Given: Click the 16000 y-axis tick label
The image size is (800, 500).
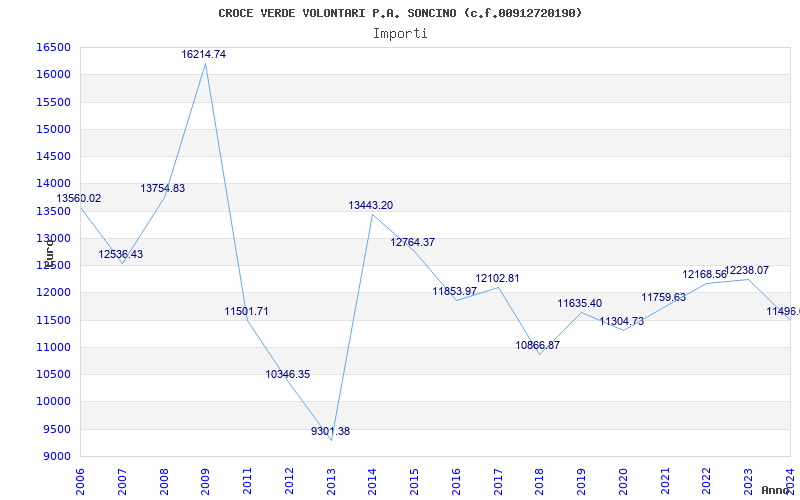Looking at the screenshot, I should (x=53, y=74).
